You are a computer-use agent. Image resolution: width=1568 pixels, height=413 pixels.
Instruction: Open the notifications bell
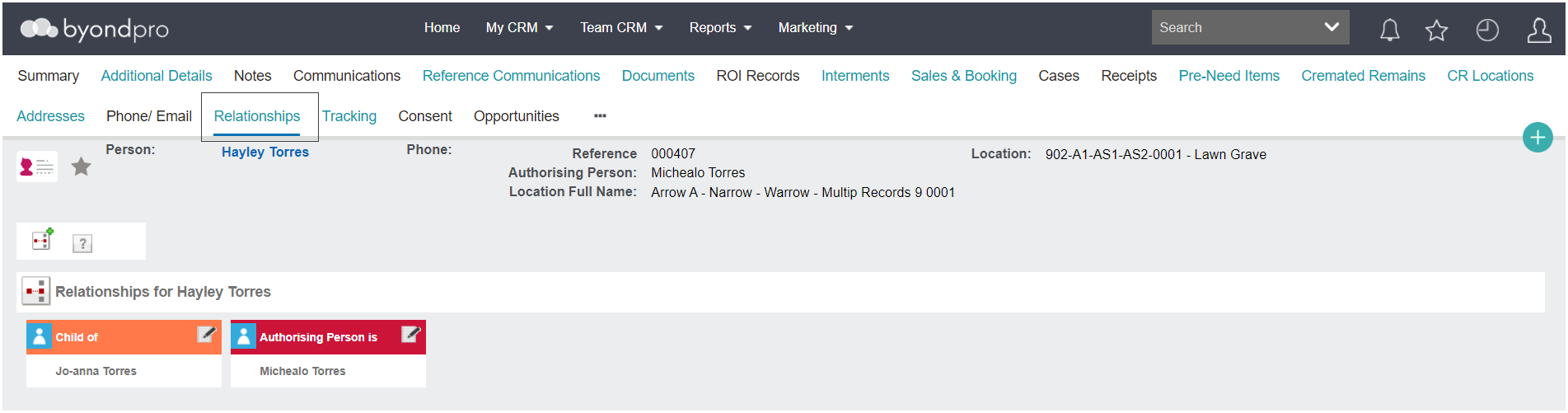pyautogui.click(x=1390, y=31)
